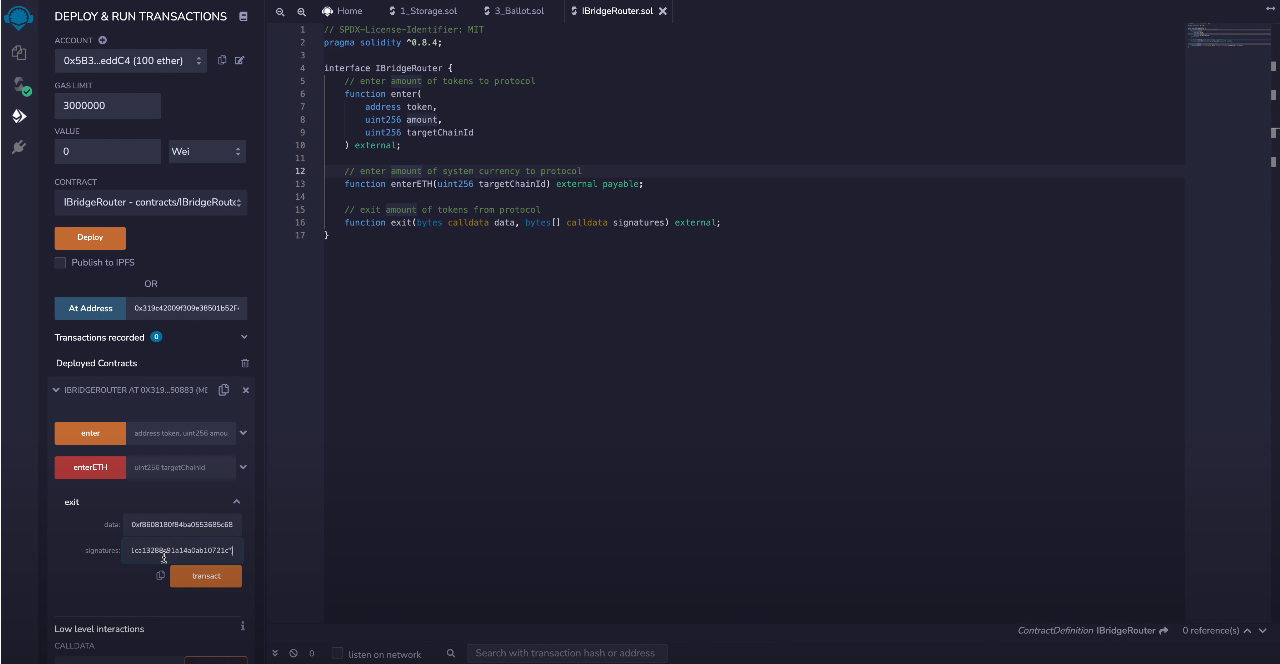
Task: Zoom out the editor font size
Action: [x=280, y=11]
